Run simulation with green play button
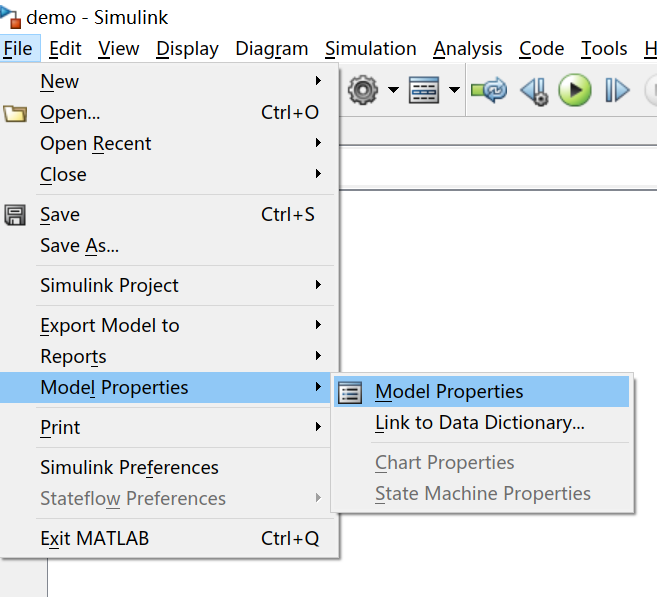This screenshot has width=657, height=597. (x=575, y=90)
